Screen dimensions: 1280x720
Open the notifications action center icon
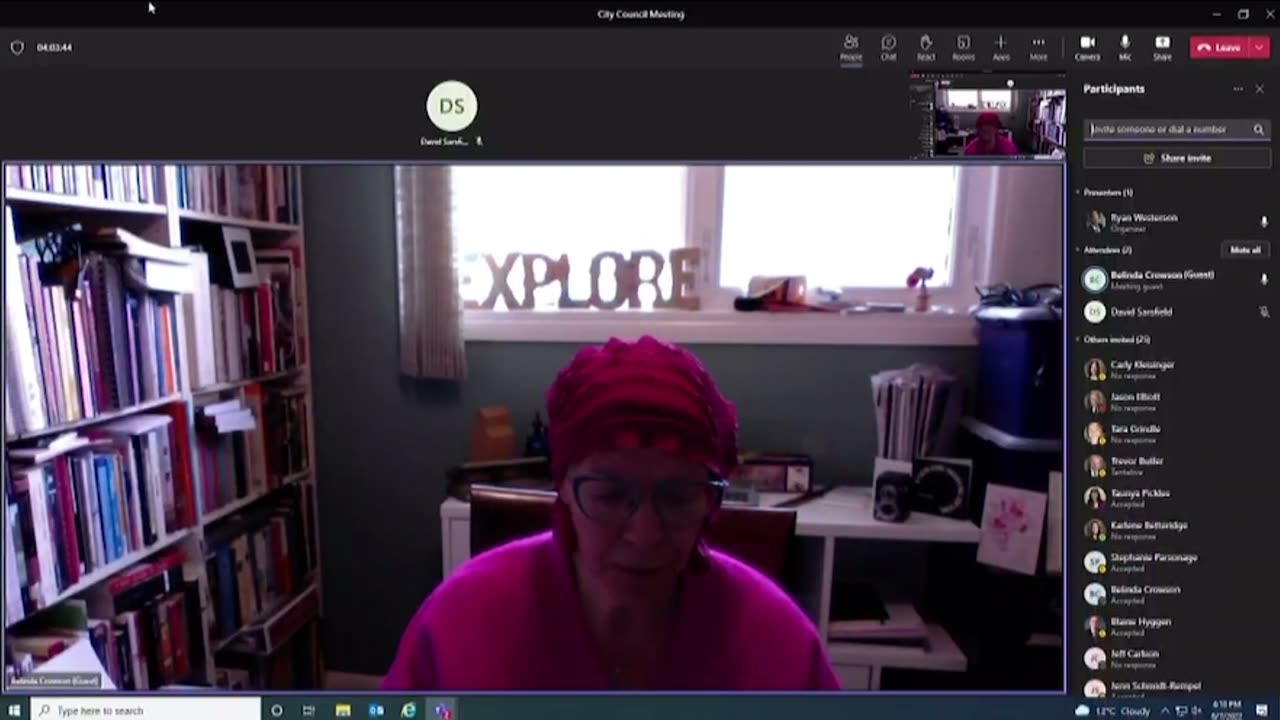click(x=1263, y=710)
